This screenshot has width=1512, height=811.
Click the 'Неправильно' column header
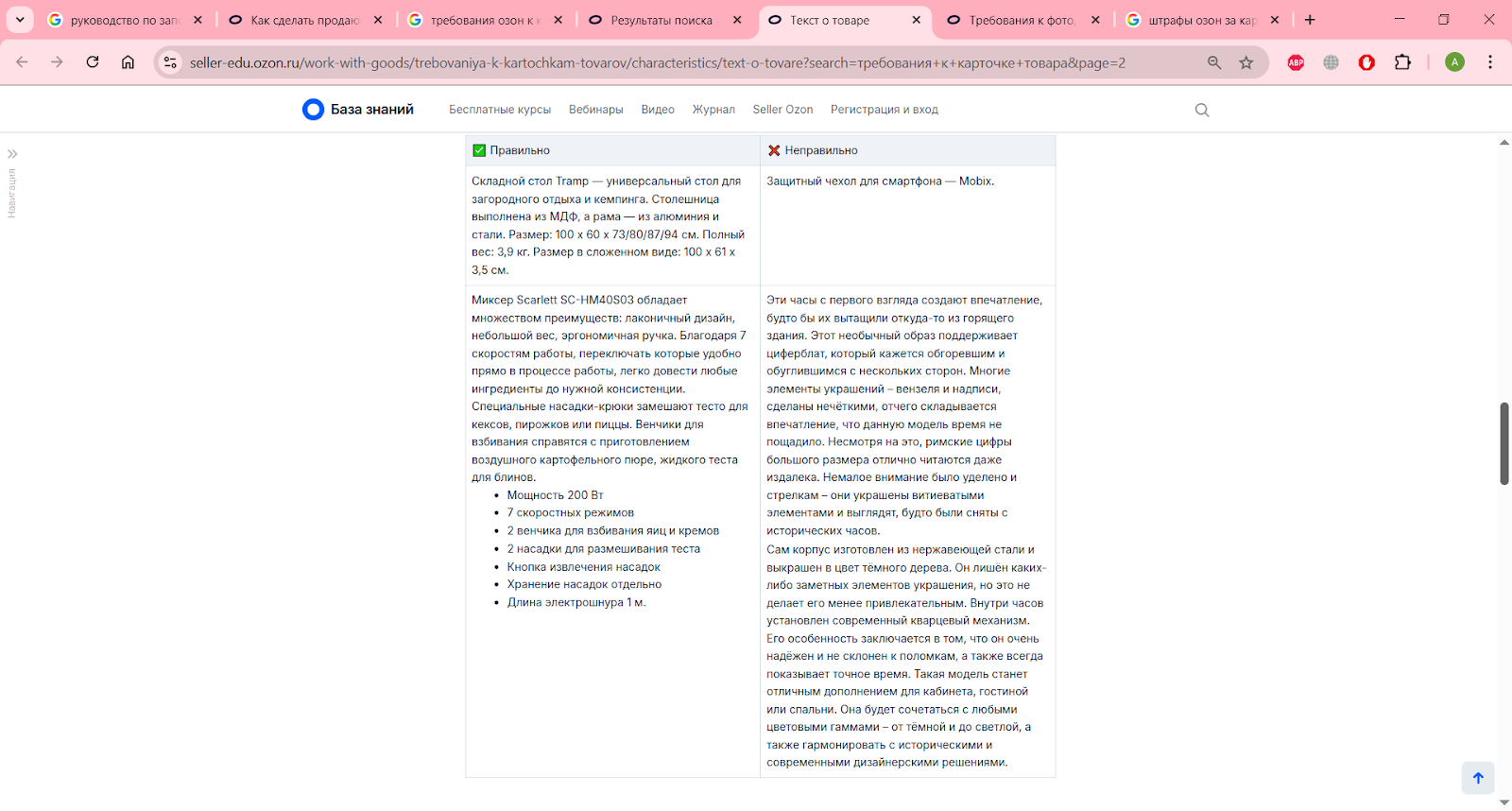907,150
